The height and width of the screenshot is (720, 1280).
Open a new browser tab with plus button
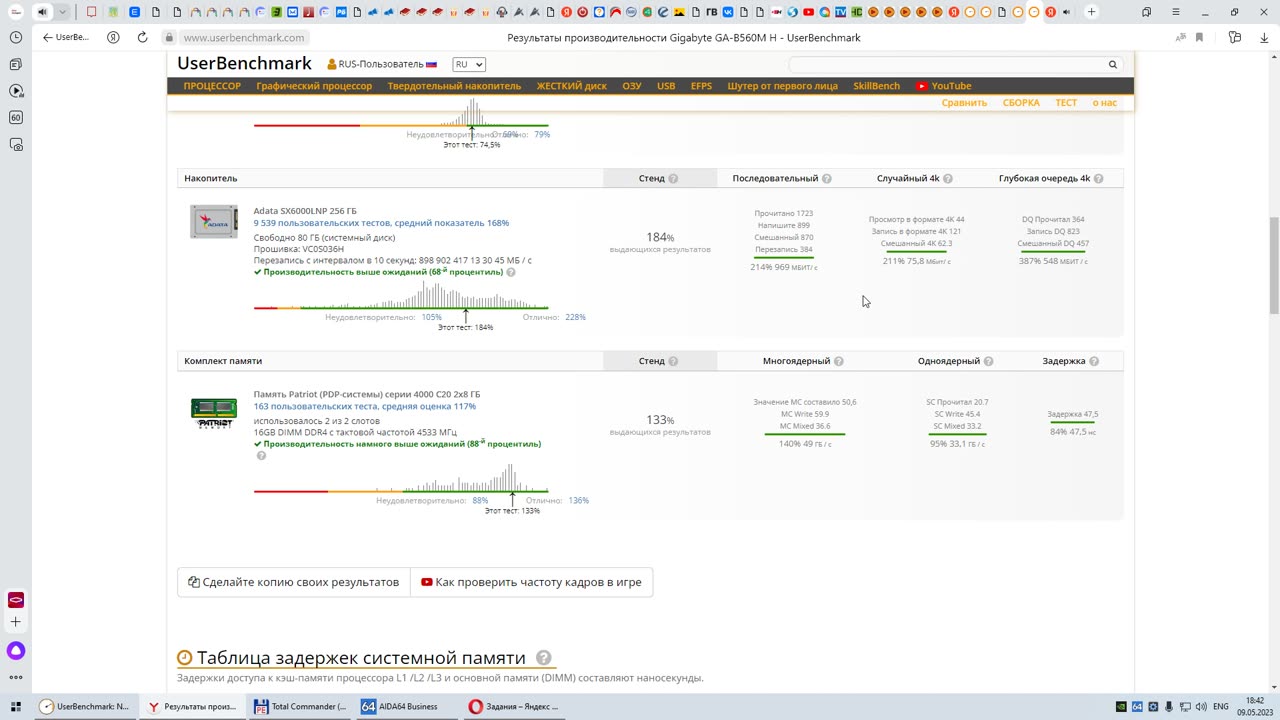pos(1091,12)
